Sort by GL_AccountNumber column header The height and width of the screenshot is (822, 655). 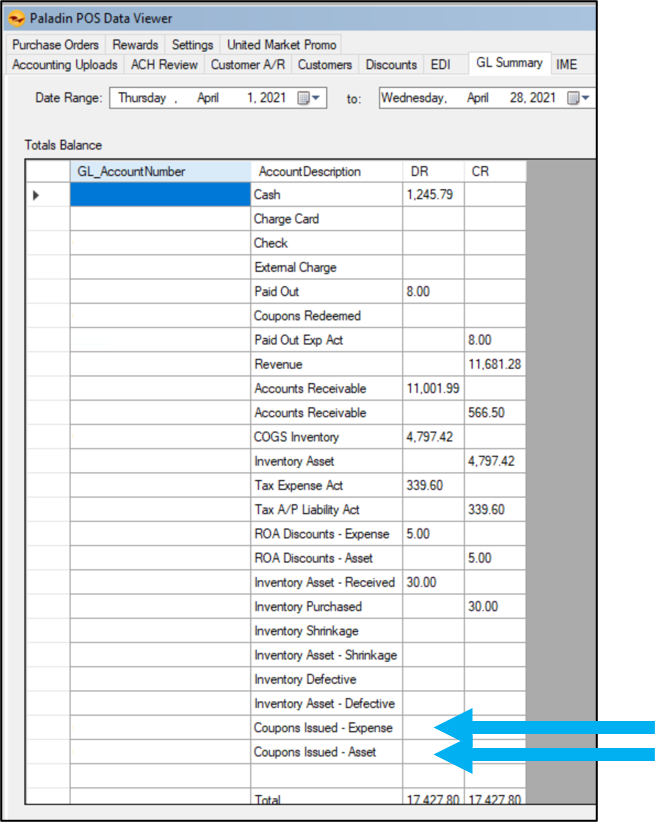[160, 171]
